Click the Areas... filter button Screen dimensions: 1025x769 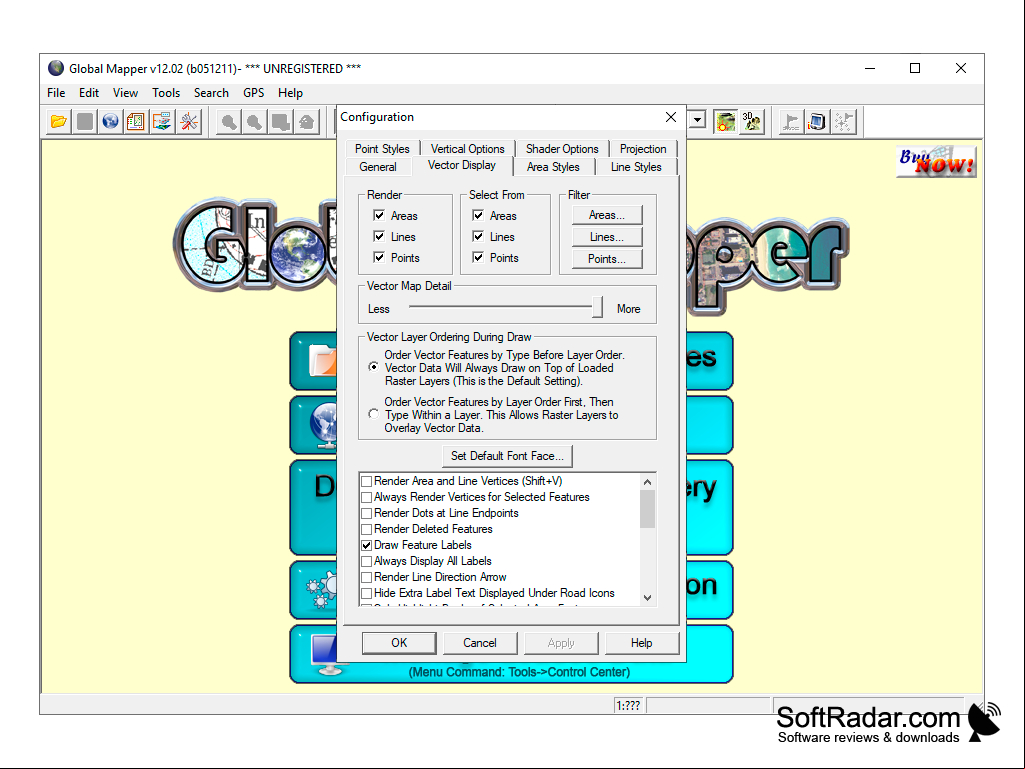607,215
